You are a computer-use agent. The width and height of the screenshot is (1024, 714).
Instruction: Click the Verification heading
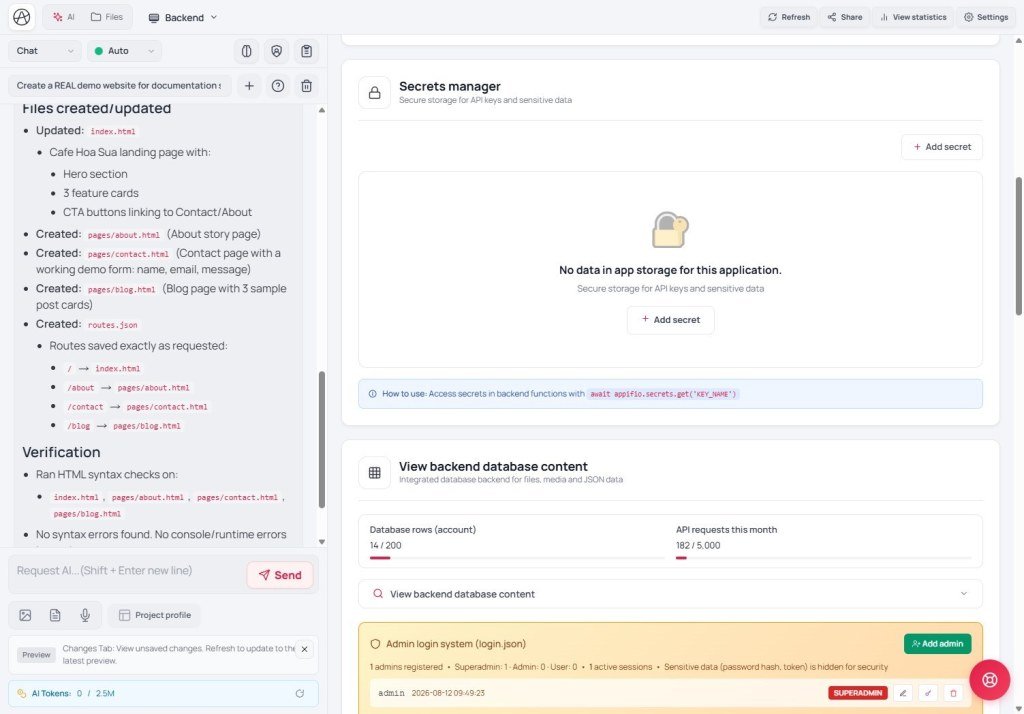click(61, 452)
